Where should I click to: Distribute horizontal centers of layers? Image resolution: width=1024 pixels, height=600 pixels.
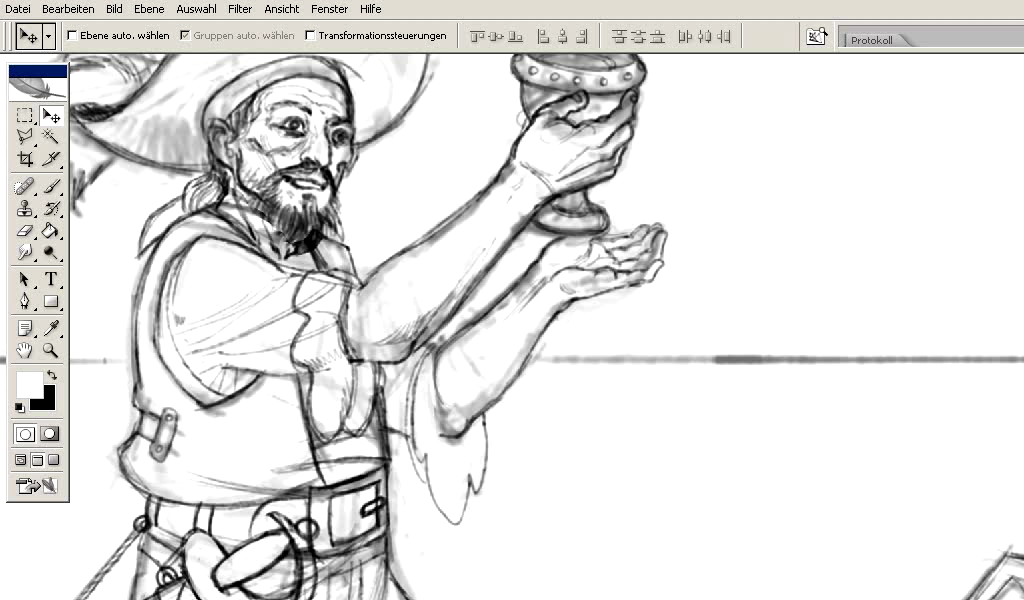pos(704,37)
